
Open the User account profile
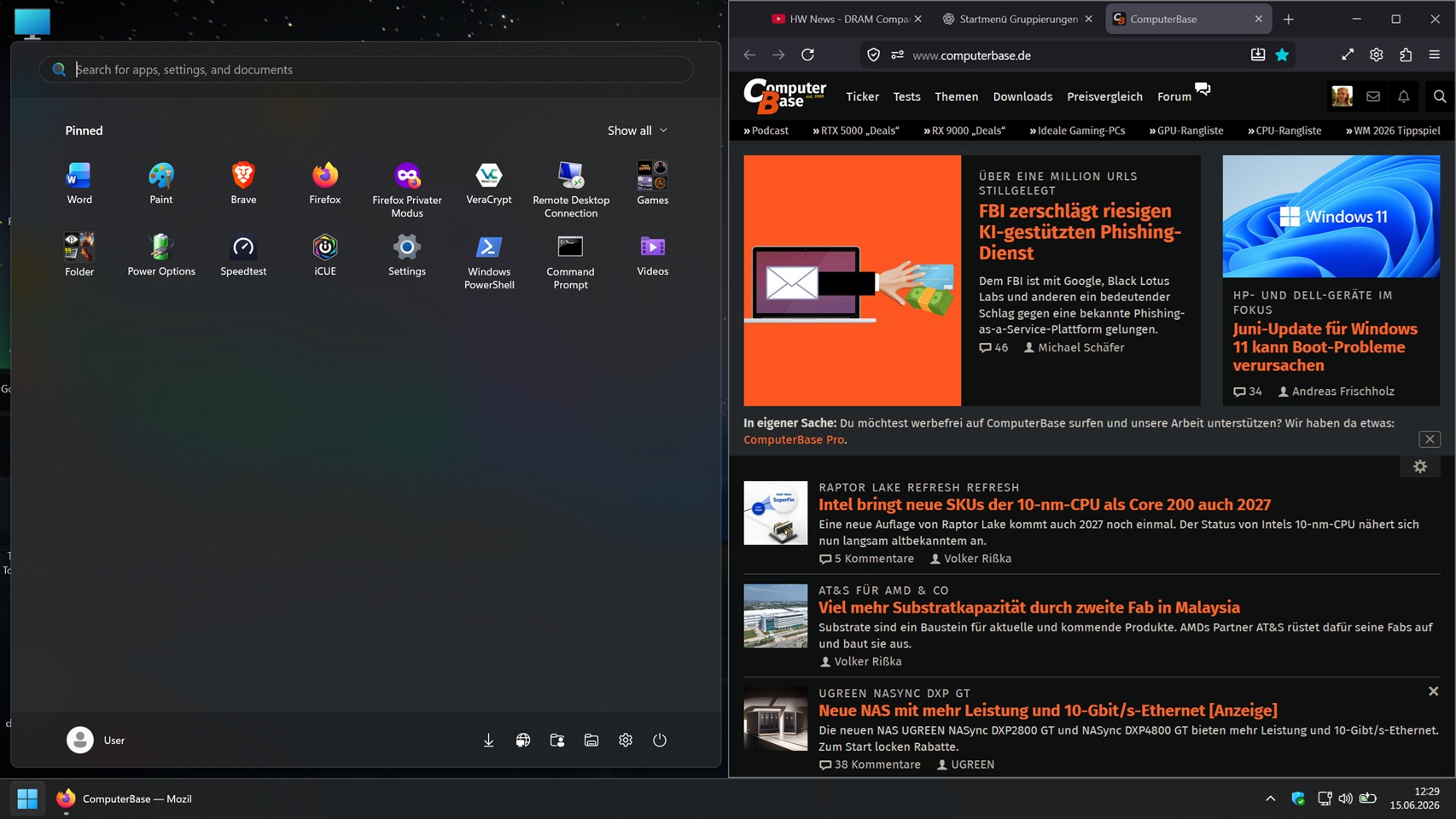(x=96, y=740)
